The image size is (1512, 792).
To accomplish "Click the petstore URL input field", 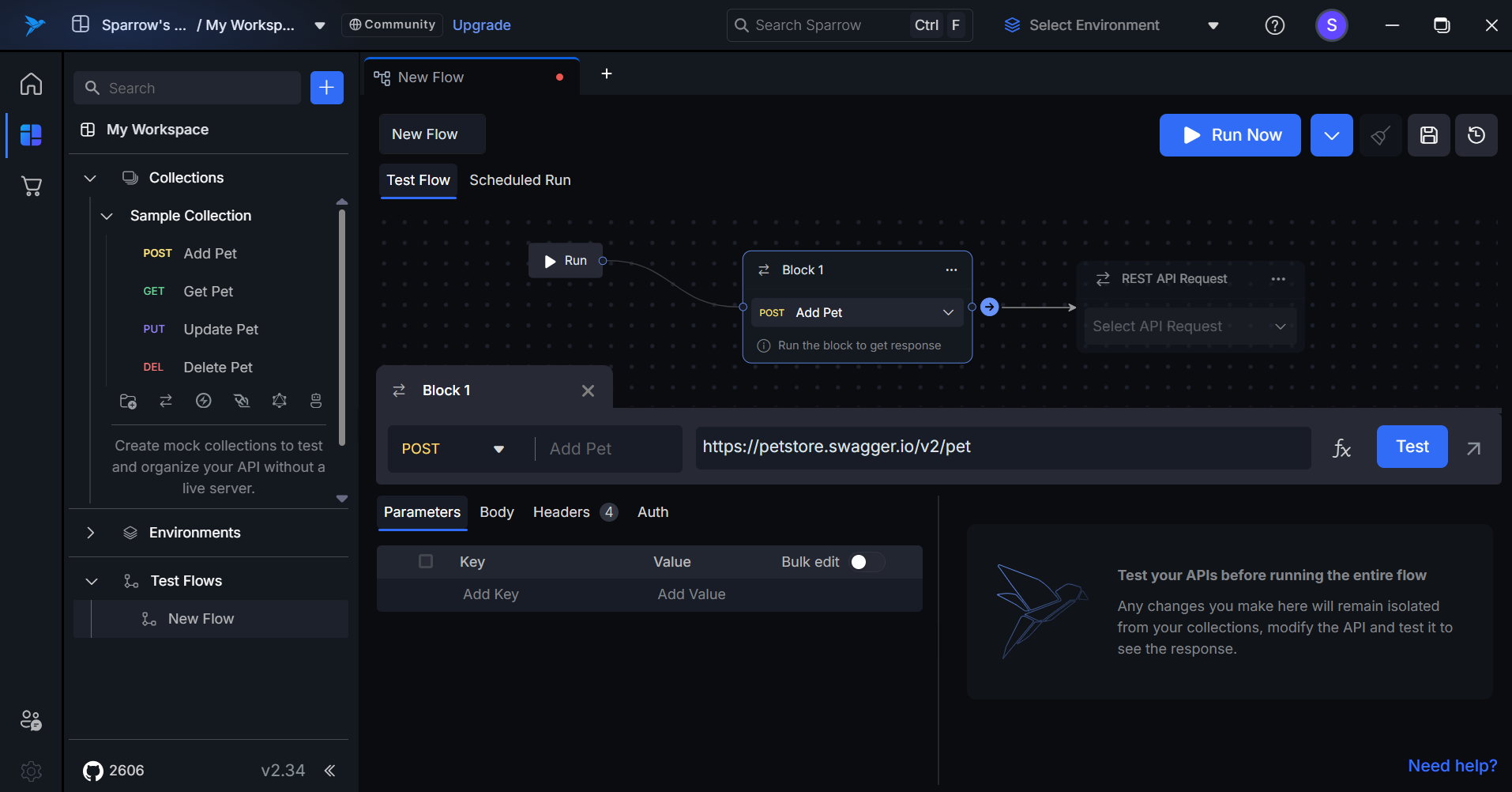I will click(x=1002, y=447).
